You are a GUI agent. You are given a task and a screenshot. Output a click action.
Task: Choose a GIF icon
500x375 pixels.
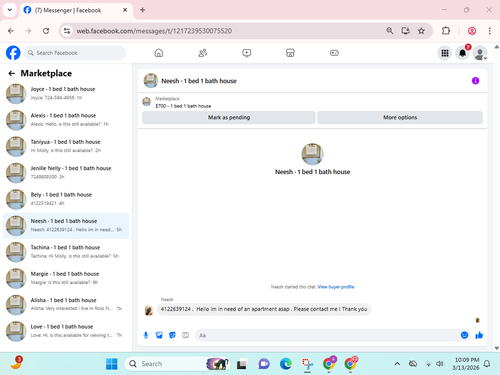pos(185,335)
